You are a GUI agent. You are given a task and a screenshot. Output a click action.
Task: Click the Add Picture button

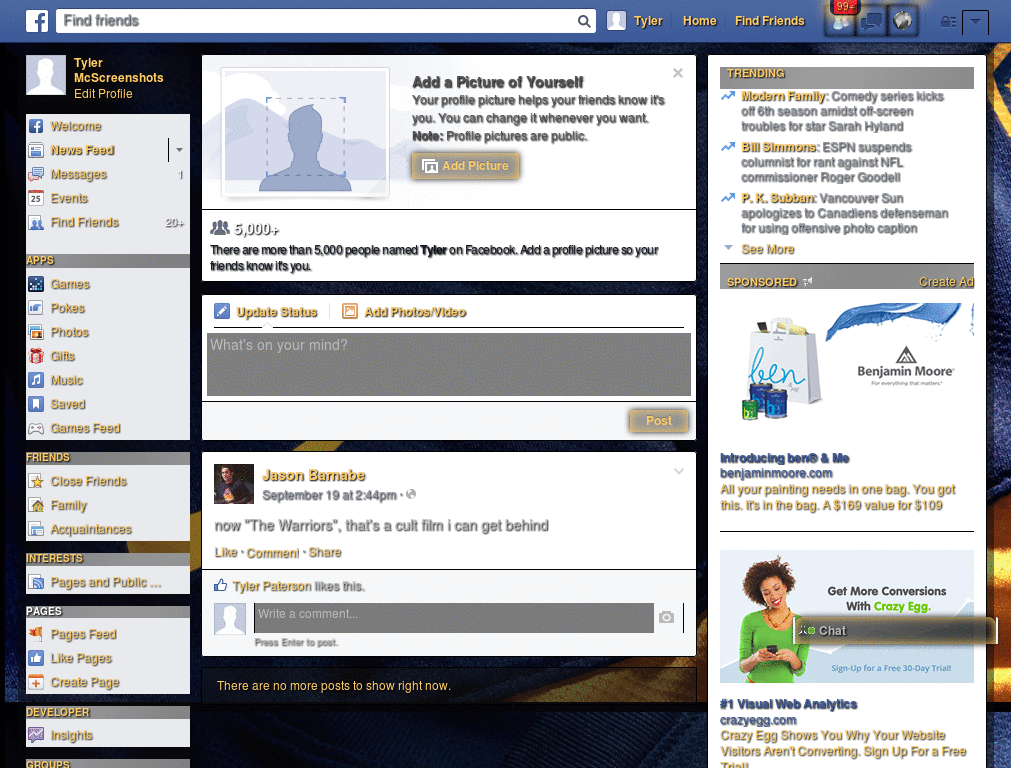[465, 166]
